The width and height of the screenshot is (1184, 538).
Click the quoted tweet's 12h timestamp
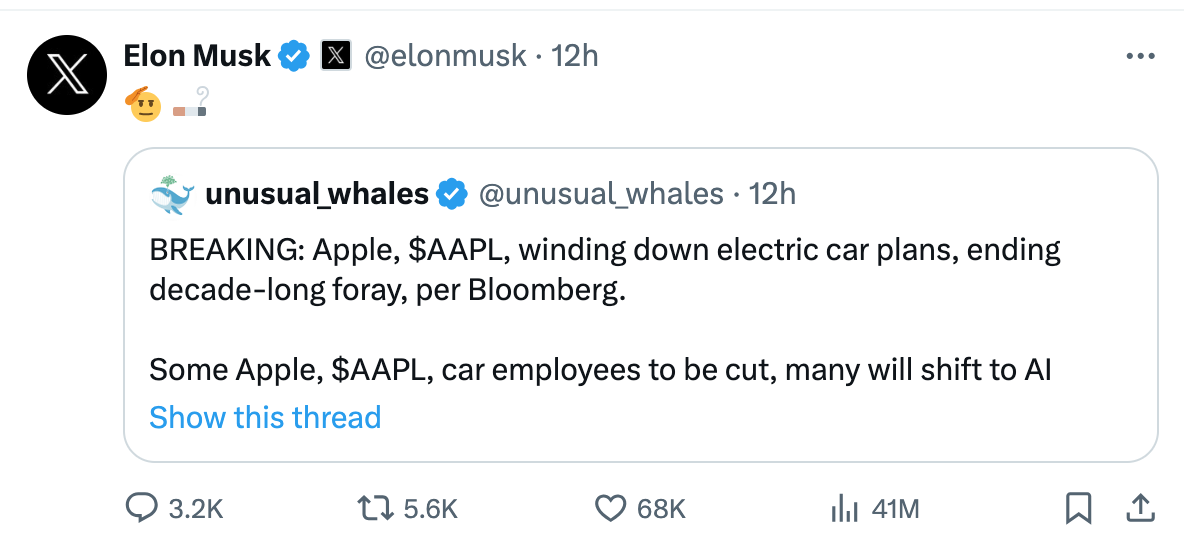773,193
